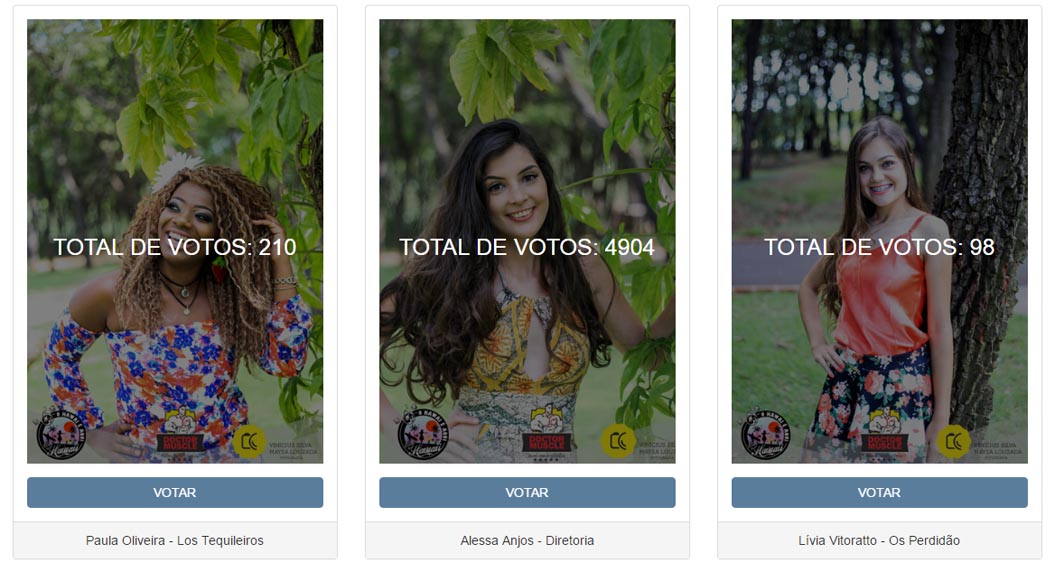Viewport: 1053px width, 564px height.
Task: Click the TOTAL DE VOTOS: 210 text
Action: coord(175,247)
